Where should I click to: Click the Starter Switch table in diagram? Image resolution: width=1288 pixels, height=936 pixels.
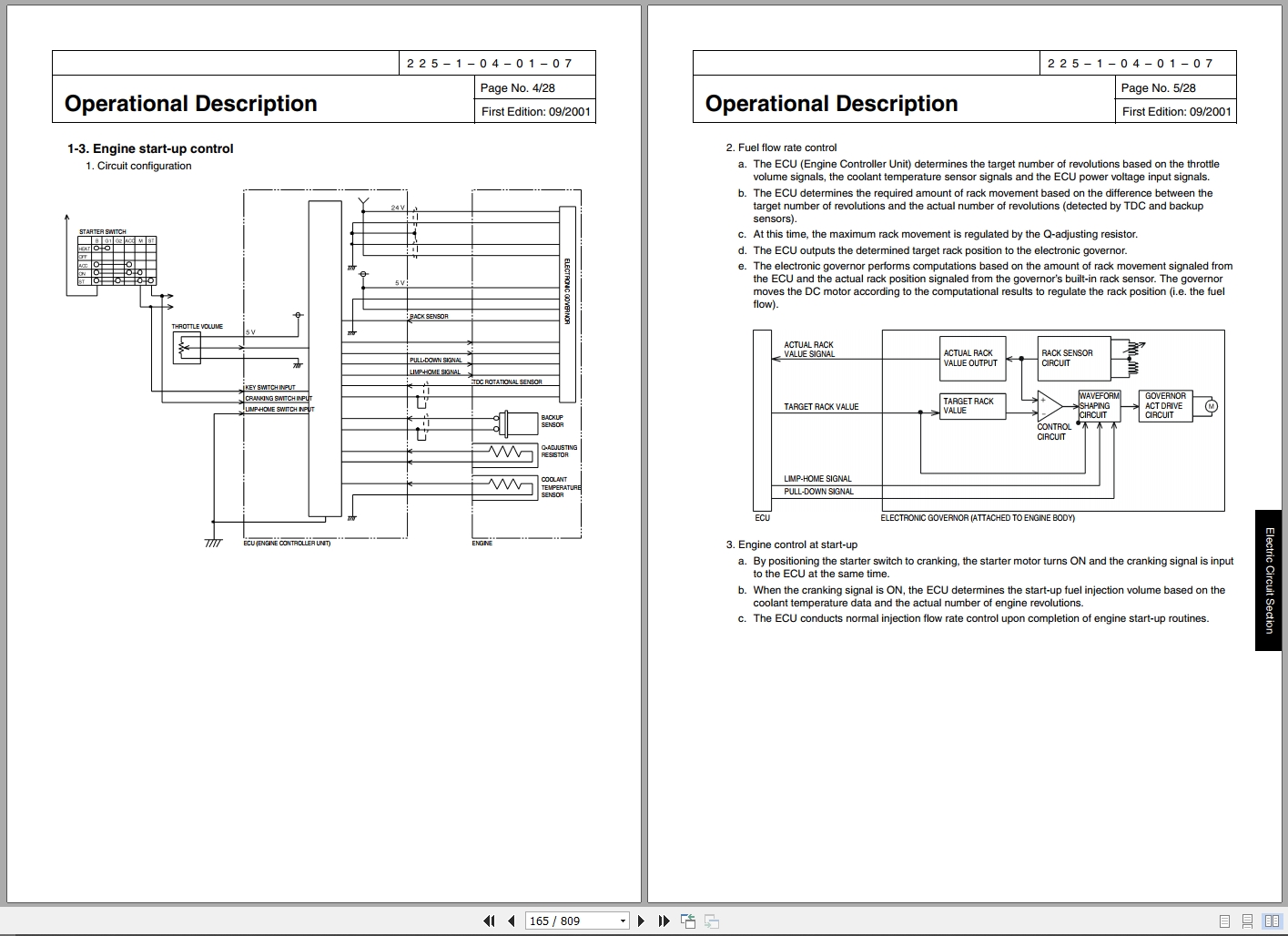pos(117,261)
